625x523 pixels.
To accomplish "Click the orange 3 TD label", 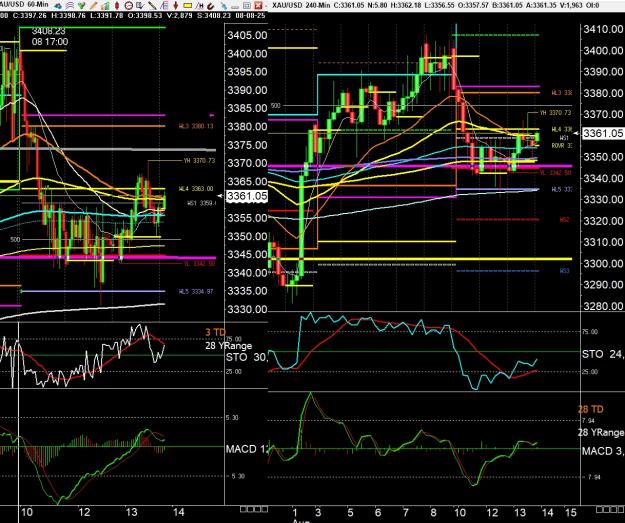I will click(x=215, y=332).
